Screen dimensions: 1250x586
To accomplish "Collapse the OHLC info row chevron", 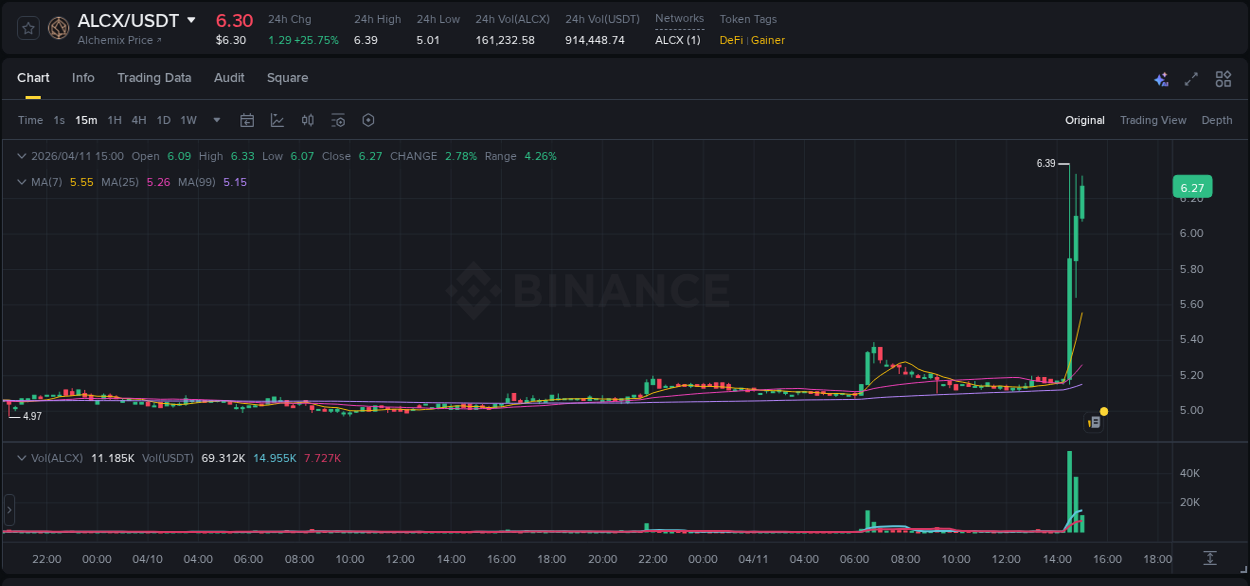I will (x=21, y=156).
